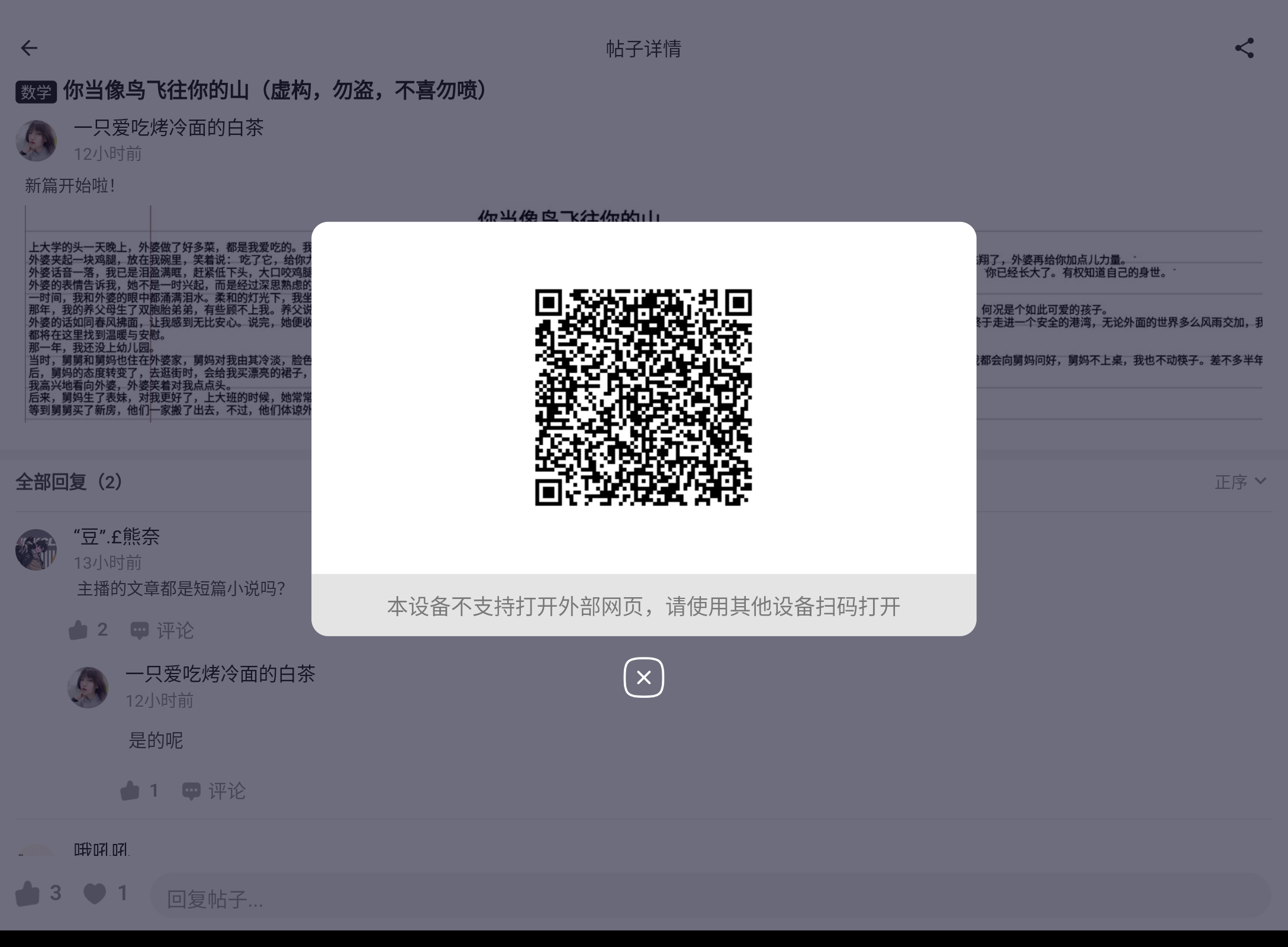This screenshot has height=947, width=1288.
Task: Tap 评论 under 主播的文章都是短篇小说吗?
Action: point(162,630)
